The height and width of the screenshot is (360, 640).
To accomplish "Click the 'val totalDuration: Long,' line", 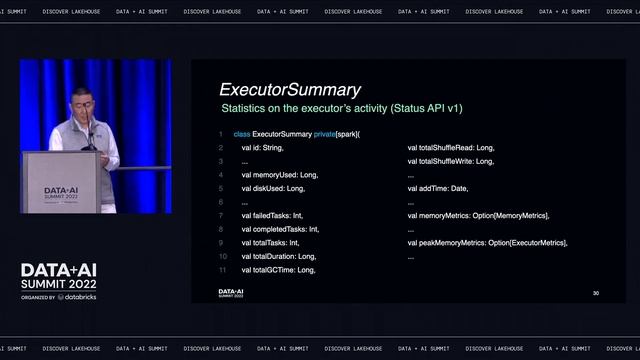I will (279, 257).
